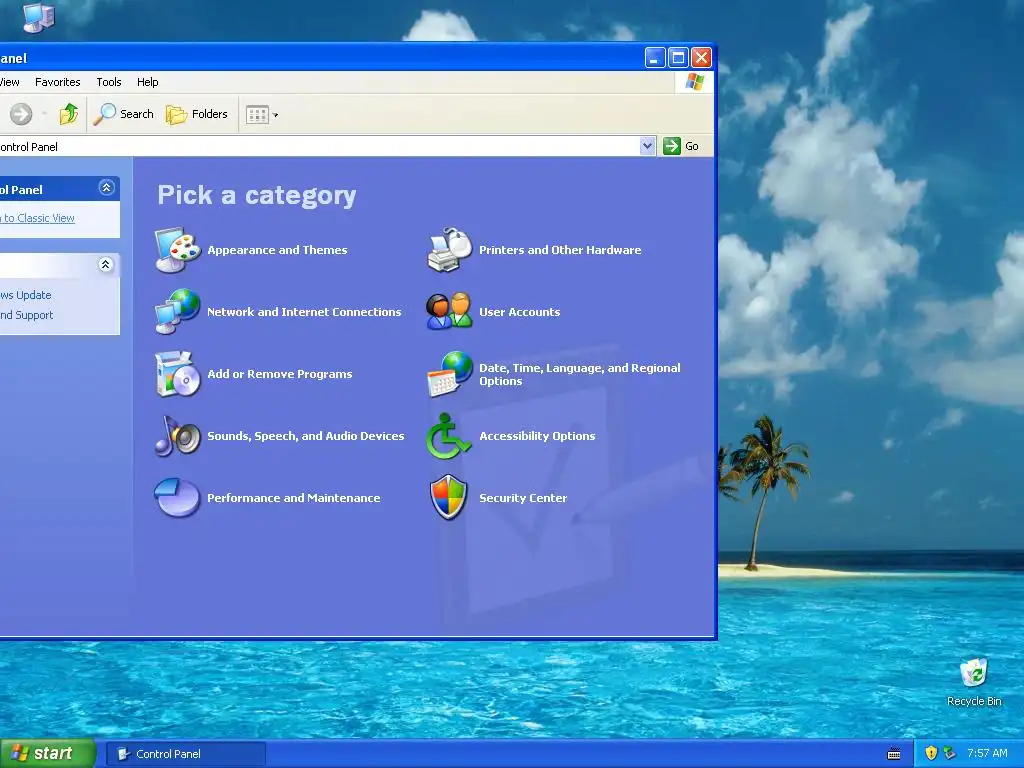1024x768 pixels.
Task: Click the Performance and Maintenance pie chart icon
Action: [178, 498]
